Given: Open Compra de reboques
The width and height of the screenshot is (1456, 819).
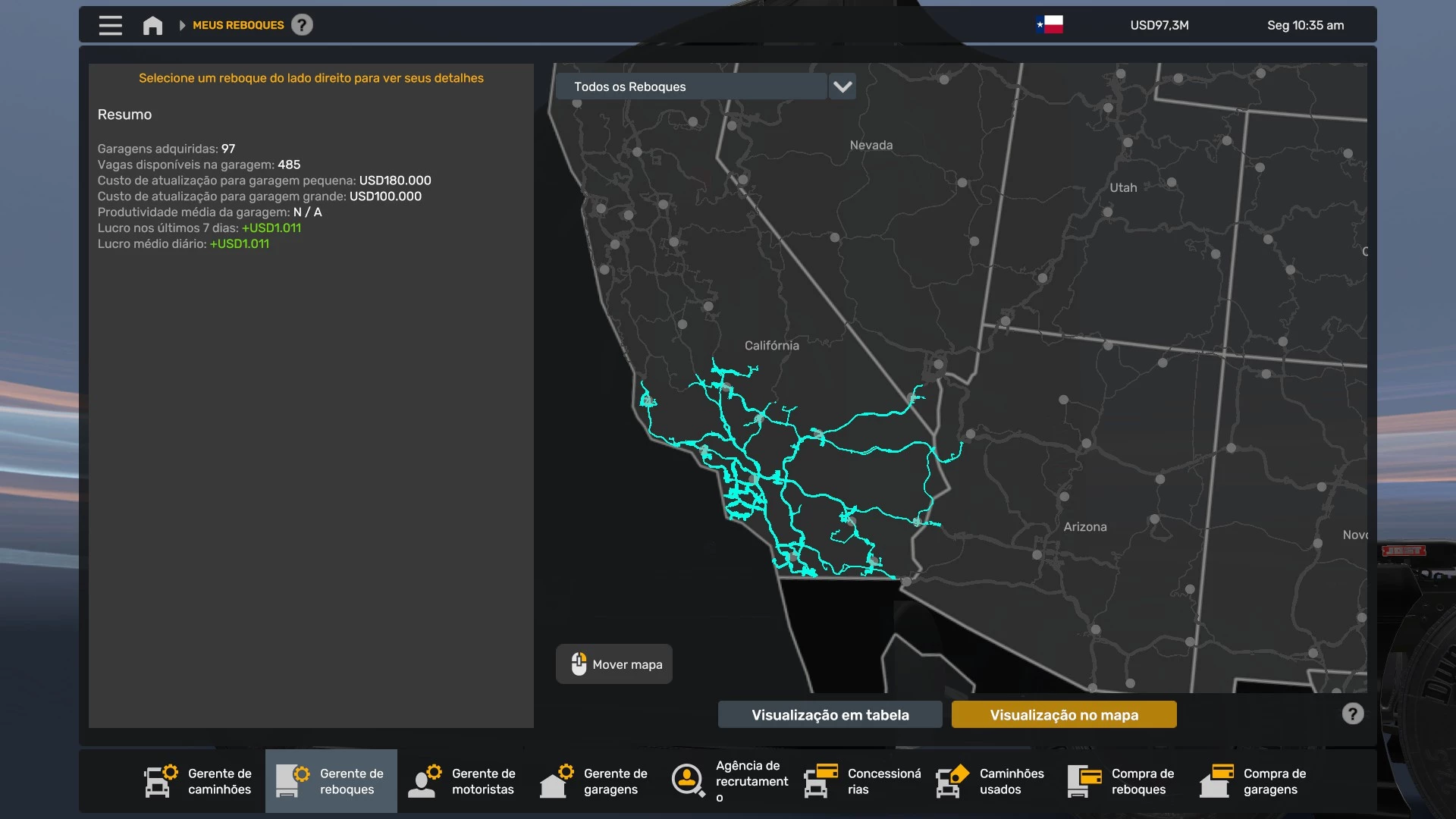Looking at the screenshot, I should 1122,781.
